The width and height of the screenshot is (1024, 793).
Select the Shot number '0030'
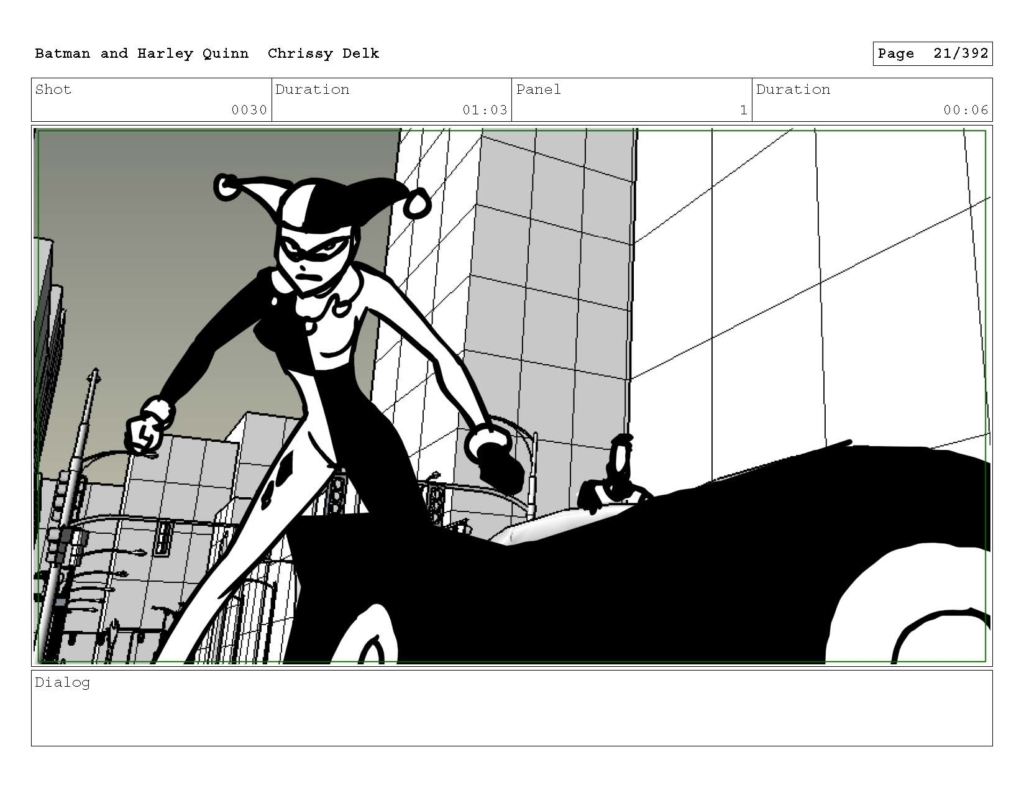[x=249, y=110]
